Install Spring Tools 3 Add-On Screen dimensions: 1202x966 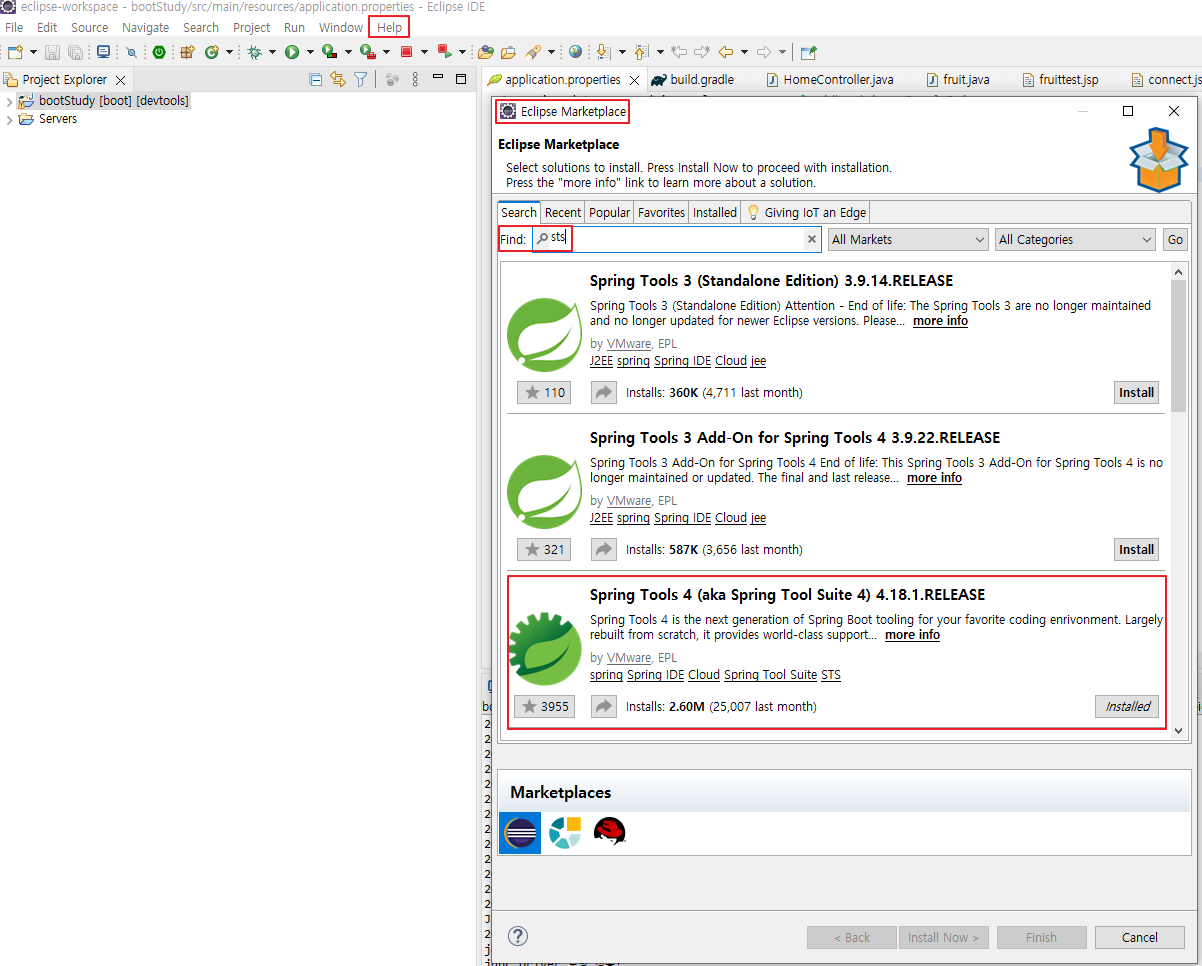[x=1136, y=549]
